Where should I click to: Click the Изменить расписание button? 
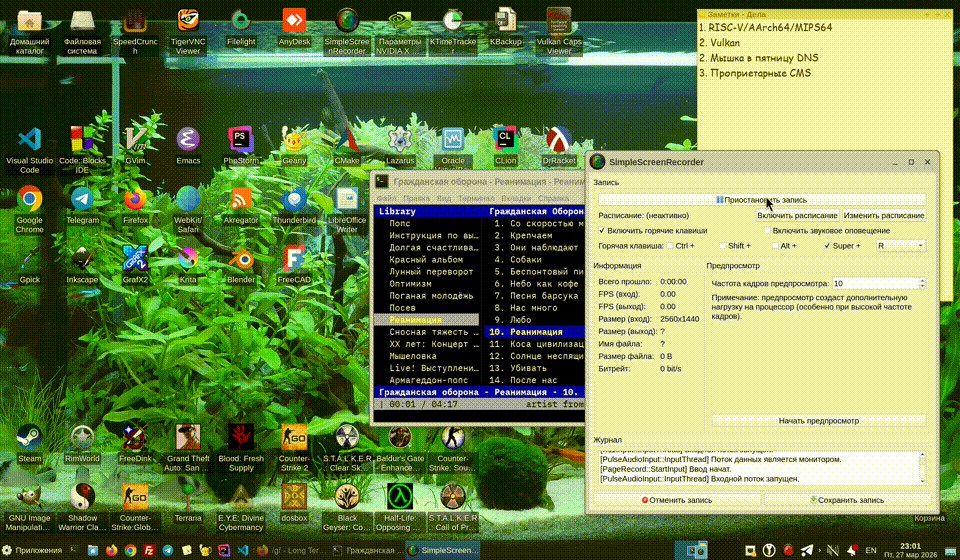tap(883, 215)
